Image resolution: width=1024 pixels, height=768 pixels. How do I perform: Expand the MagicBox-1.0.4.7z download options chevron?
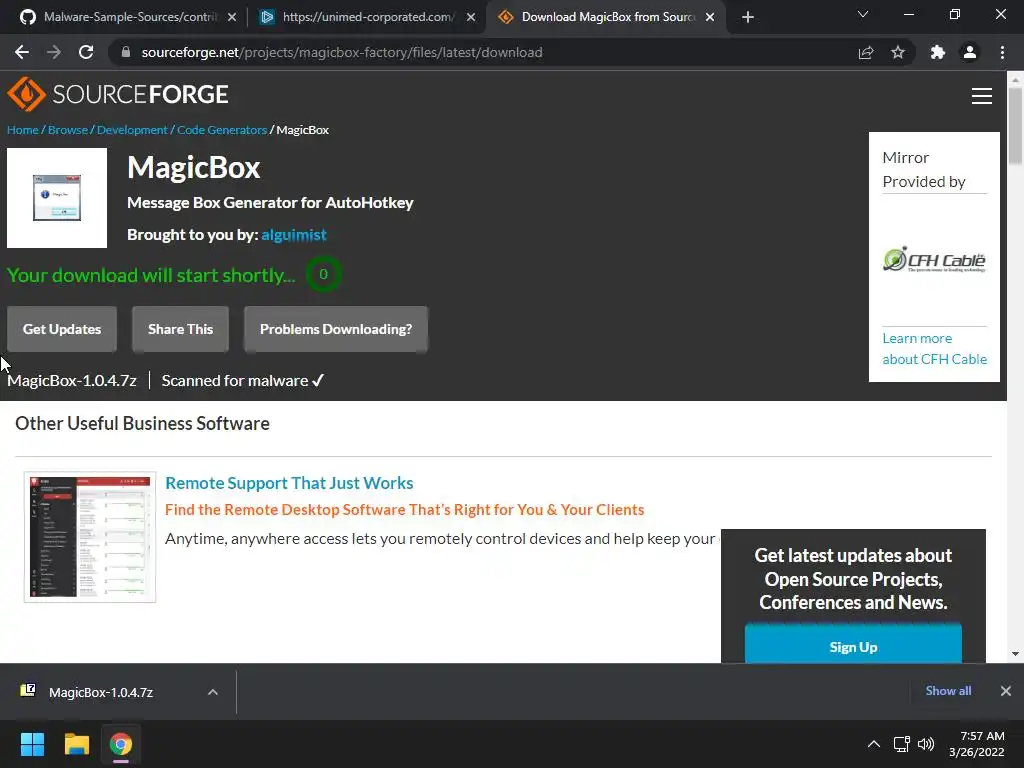(x=213, y=692)
